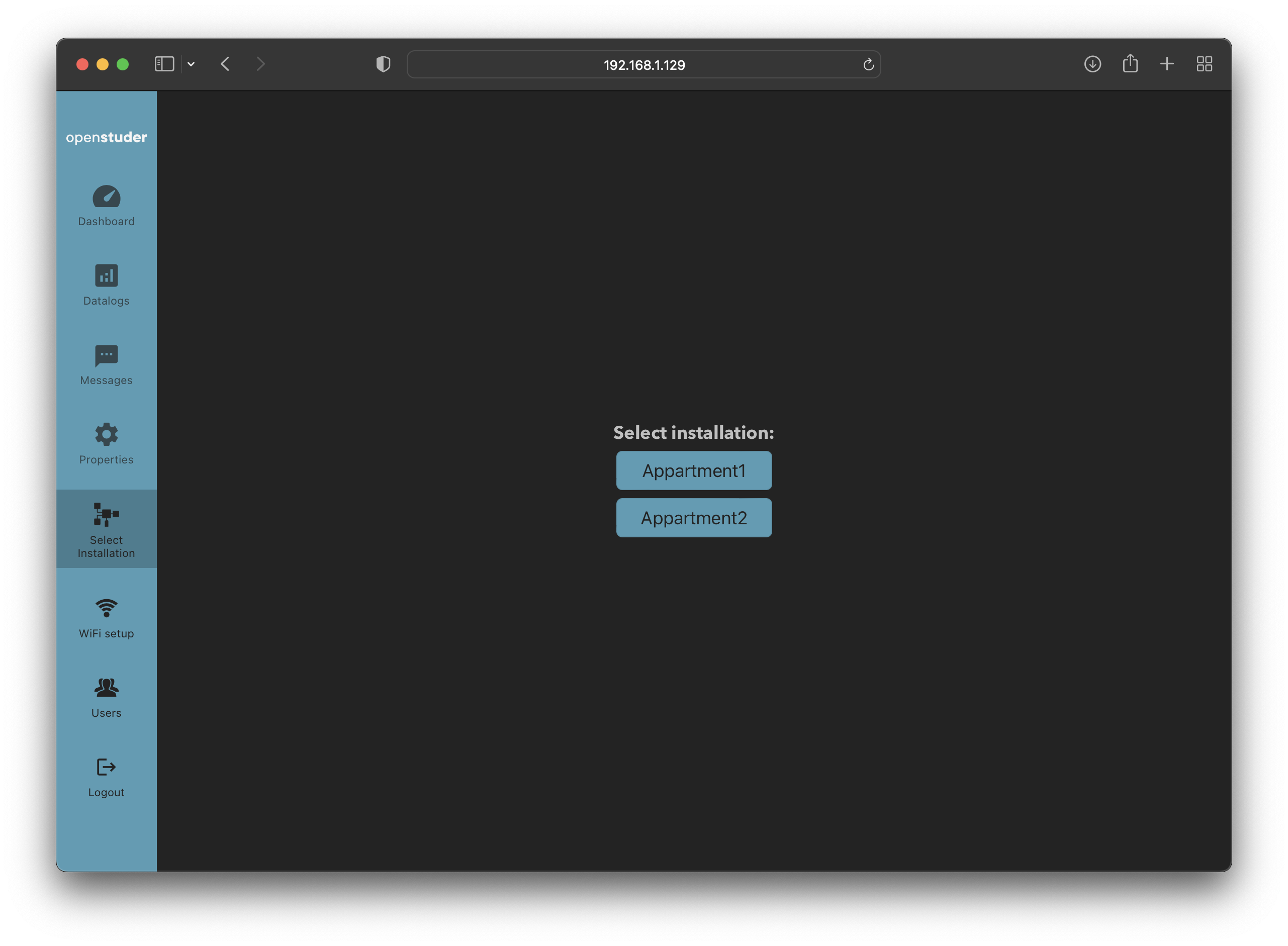1288x946 pixels.
Task: Go back with the browser back arrow
Action: pyautogui.click(x=225, y=63)
